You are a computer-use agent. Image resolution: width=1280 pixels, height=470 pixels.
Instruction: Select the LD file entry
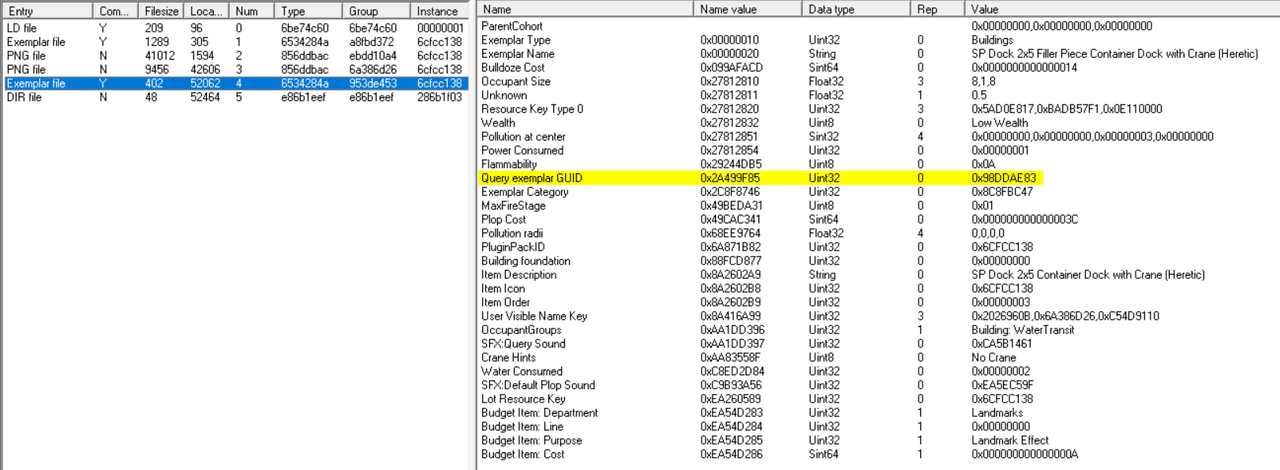click(233, 28)
